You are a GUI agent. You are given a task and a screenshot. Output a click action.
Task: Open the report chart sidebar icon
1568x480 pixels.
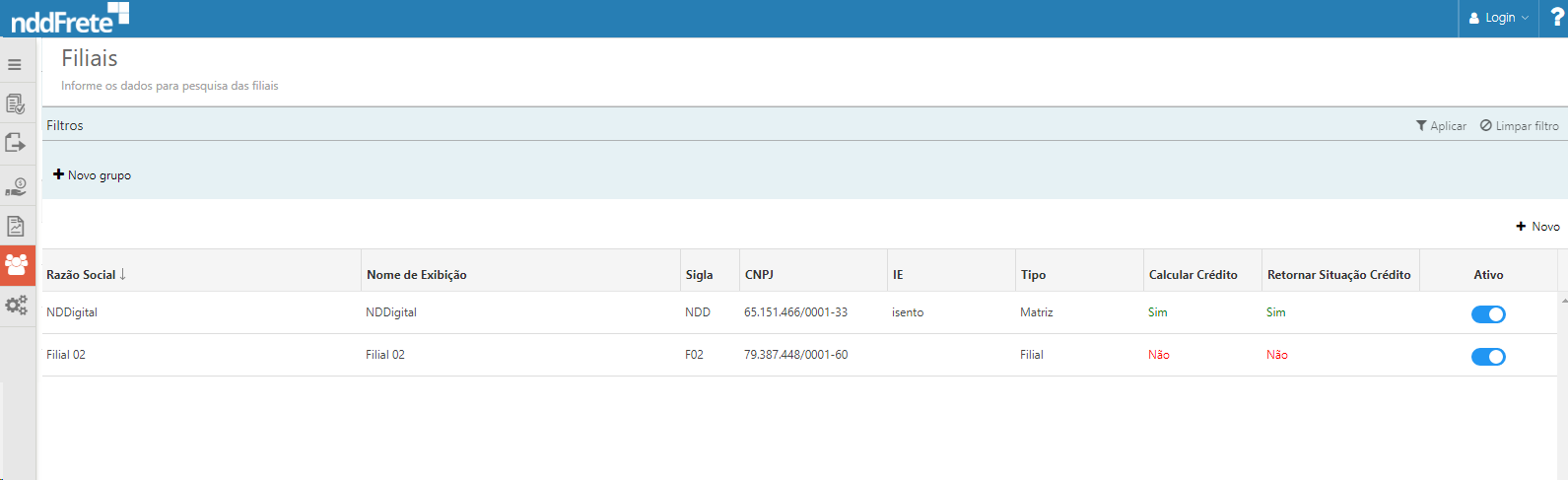(16, 226)
